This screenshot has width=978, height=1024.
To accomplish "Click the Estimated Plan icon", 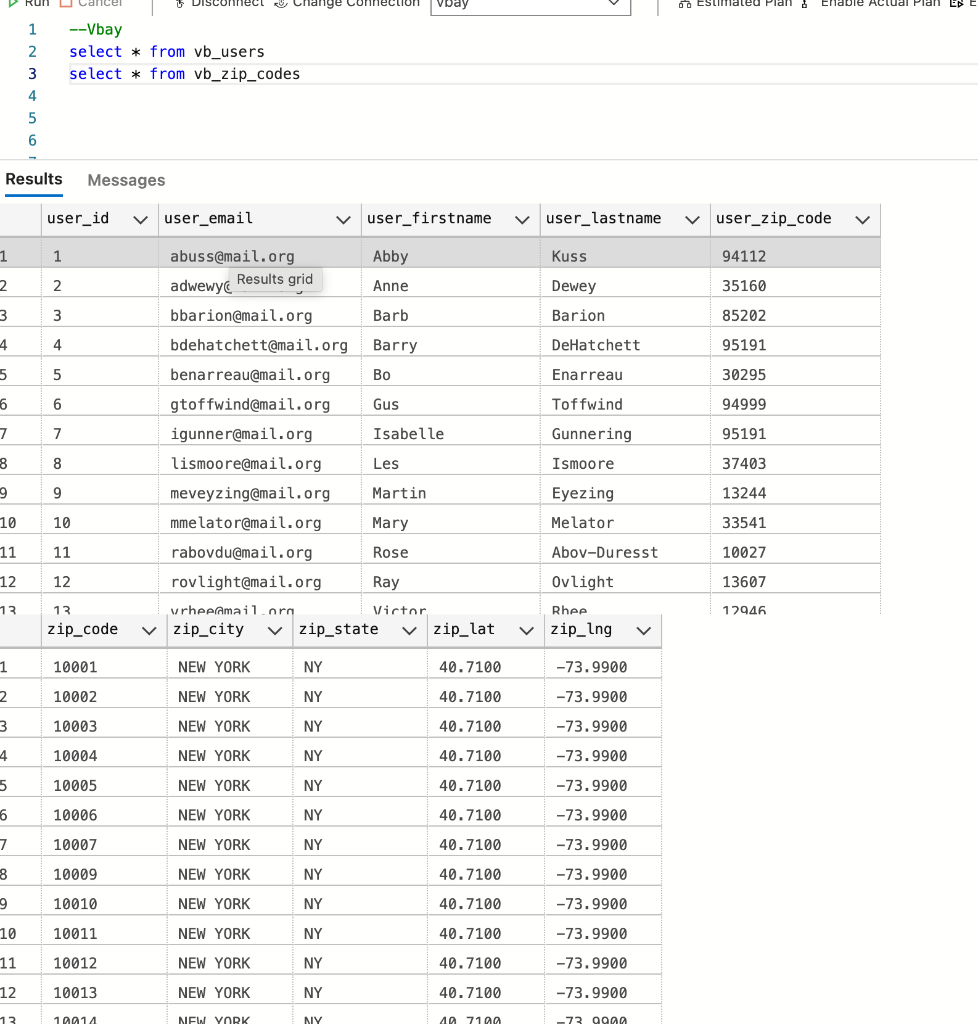I will pos(686,4).
